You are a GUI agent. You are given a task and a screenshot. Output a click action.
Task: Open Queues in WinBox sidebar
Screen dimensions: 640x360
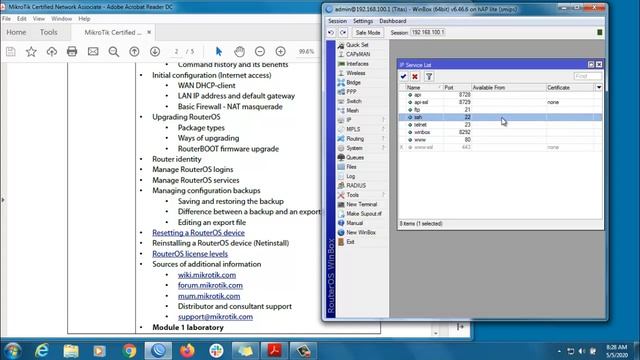[354, 158]
